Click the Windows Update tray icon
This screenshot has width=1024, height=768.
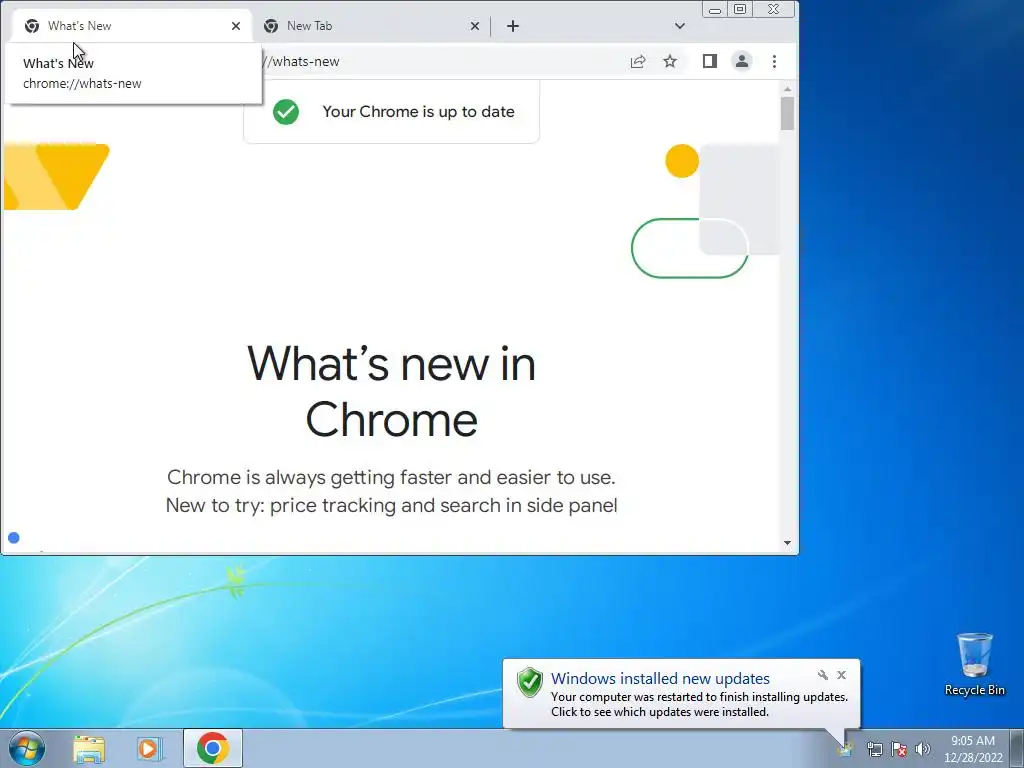click(x=846, y=748)
